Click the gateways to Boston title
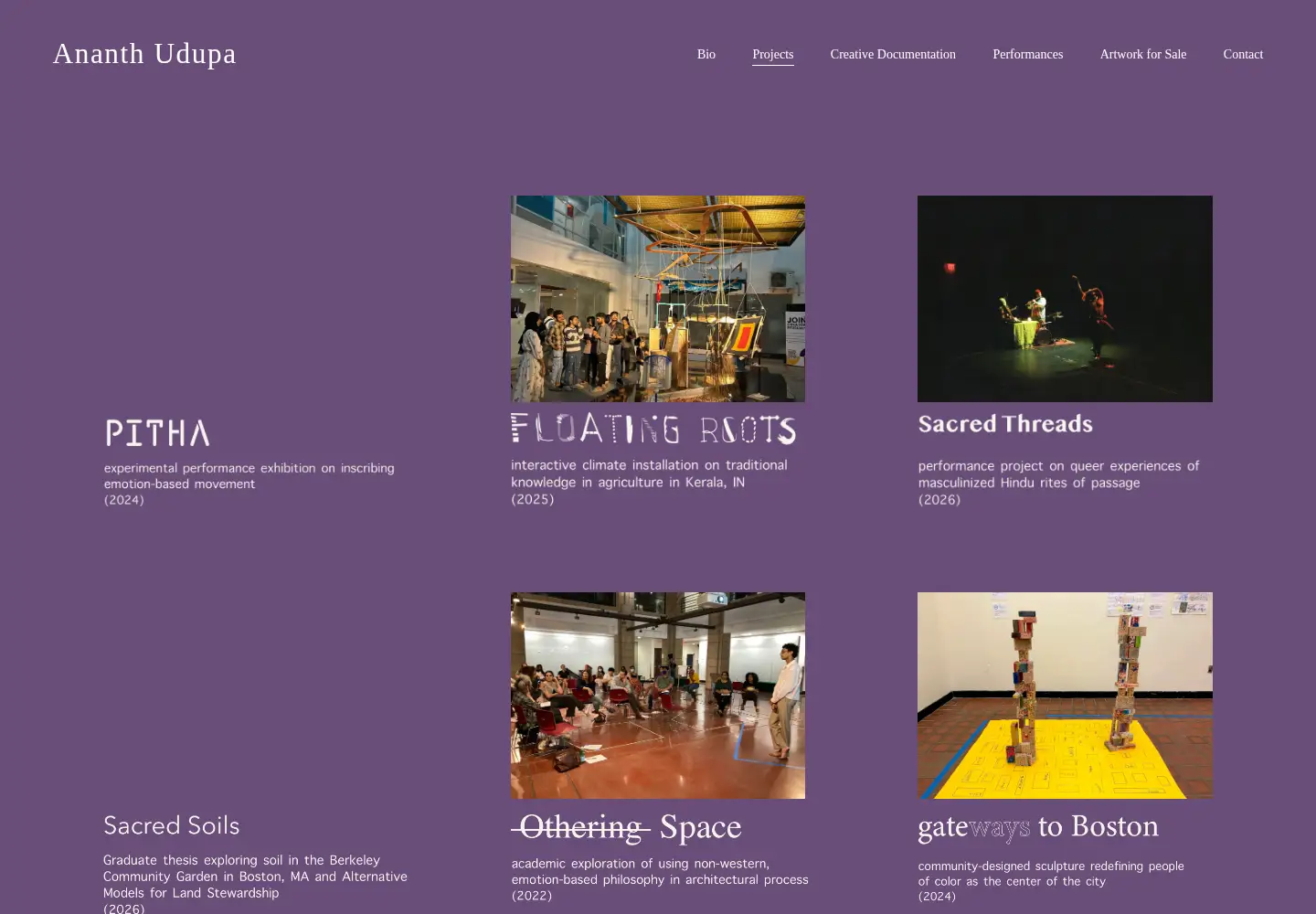This screenshot has height=914, width=1316. 1038,826
